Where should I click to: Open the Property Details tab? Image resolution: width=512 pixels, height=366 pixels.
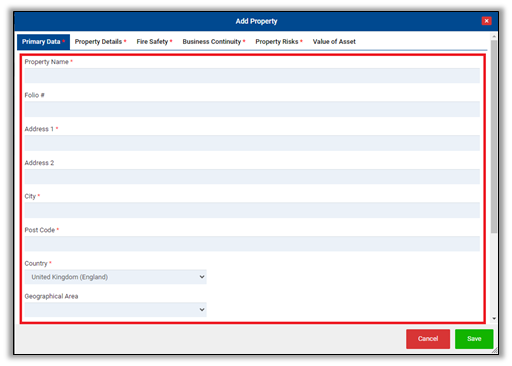(x=100, y=42)
